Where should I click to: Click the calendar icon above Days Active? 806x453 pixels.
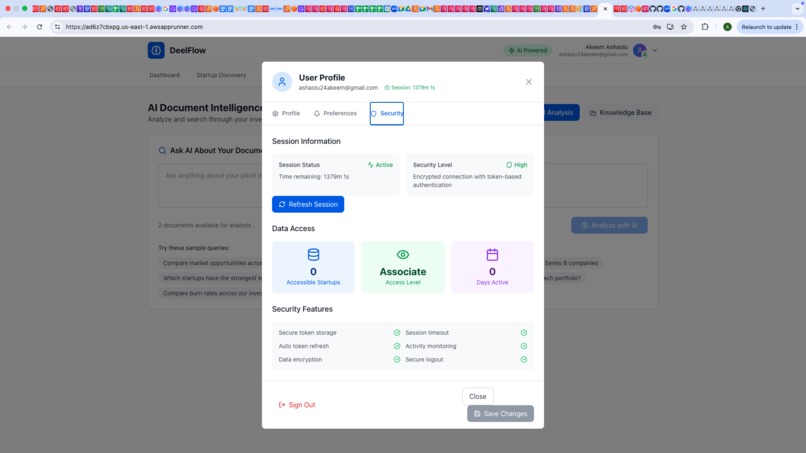pyautogui.click(x=492, y=255)
